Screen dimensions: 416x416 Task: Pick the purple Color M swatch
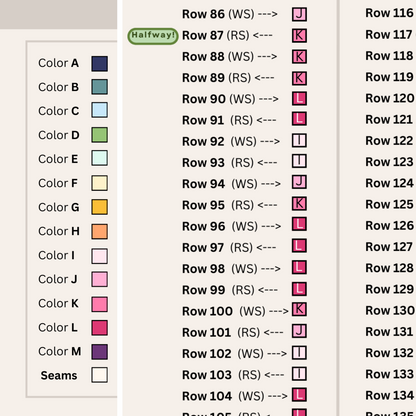[x=100, y=352]
